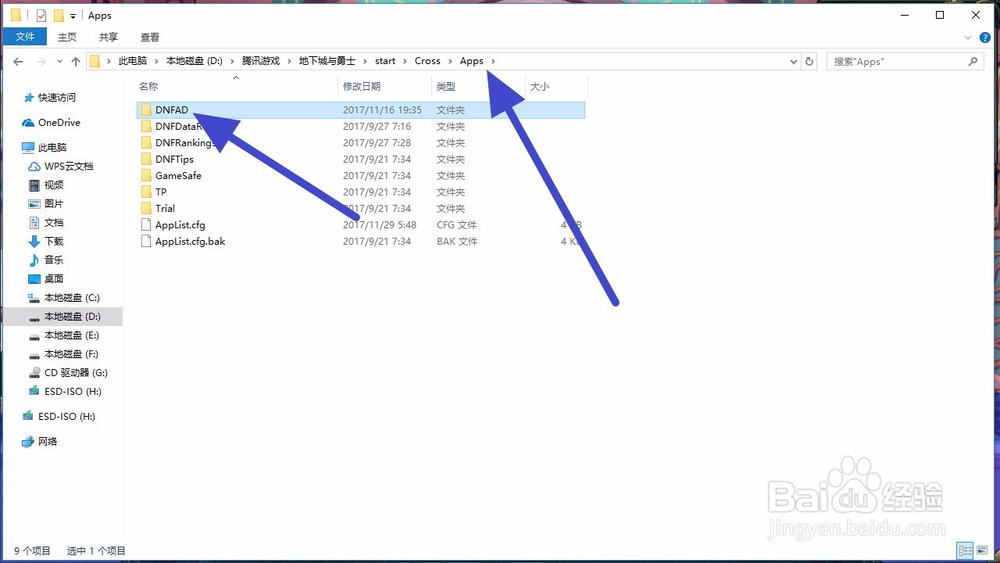The width and height of the screenshot is (1000, 563).
Task: Go up one folder level
Action: (76, 61)
